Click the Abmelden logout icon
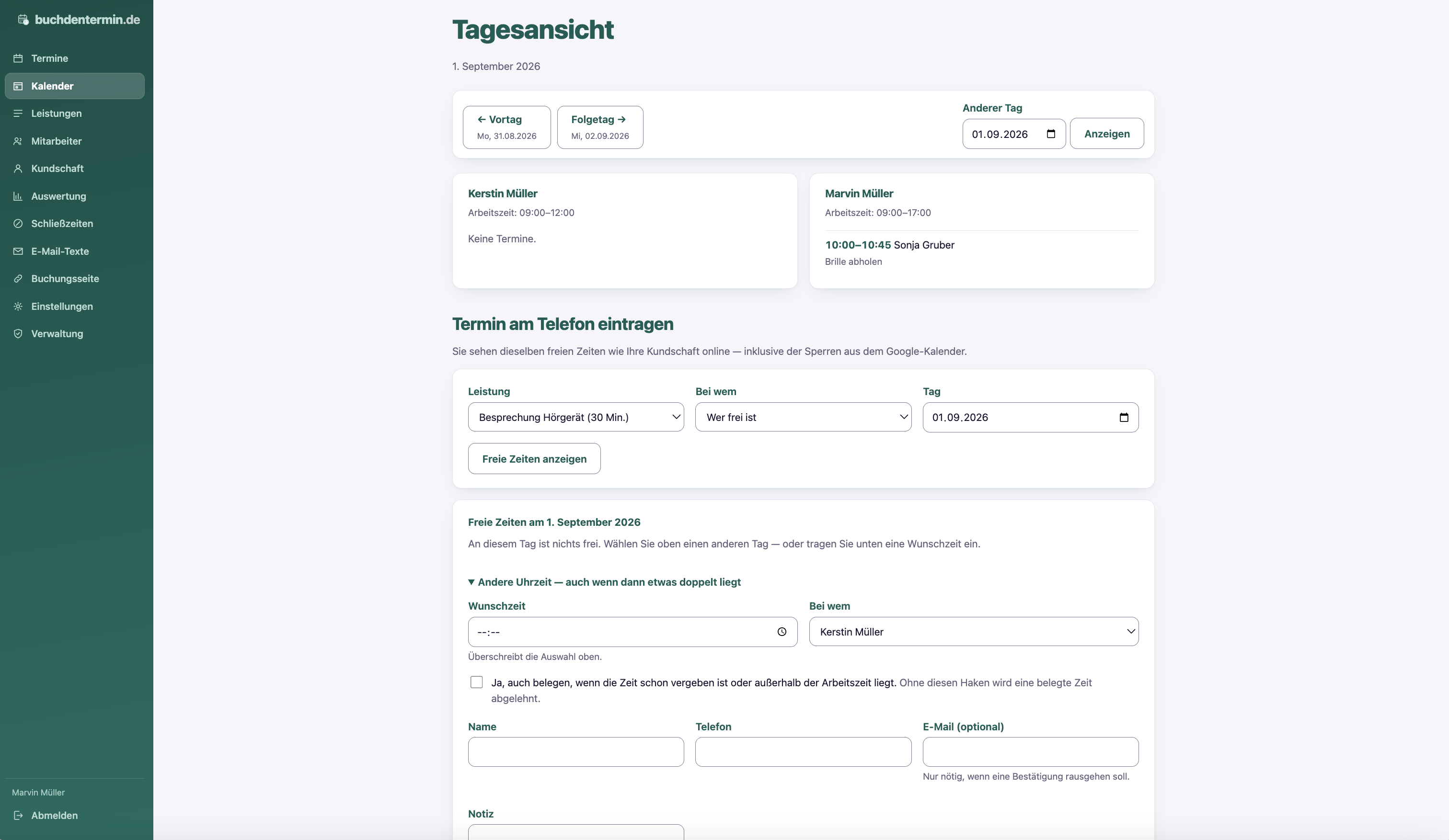 point(18,815)
